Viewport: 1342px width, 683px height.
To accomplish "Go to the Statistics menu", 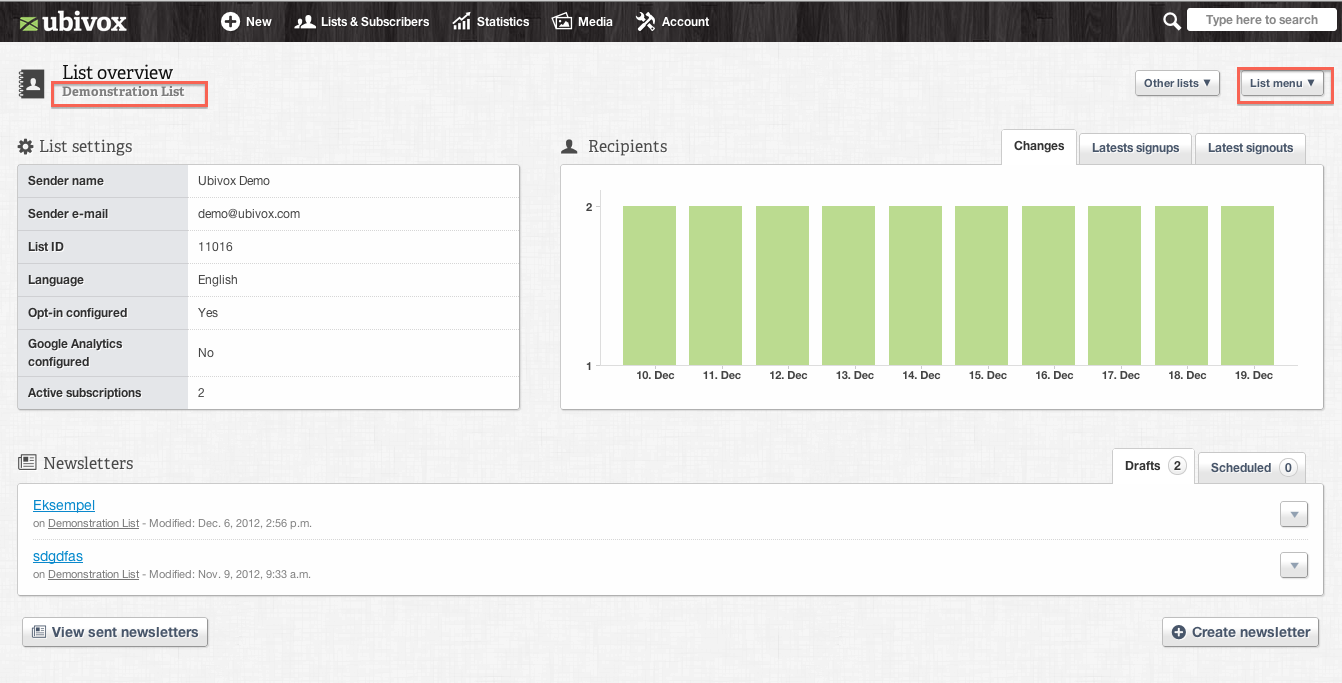I will (490, 21).
